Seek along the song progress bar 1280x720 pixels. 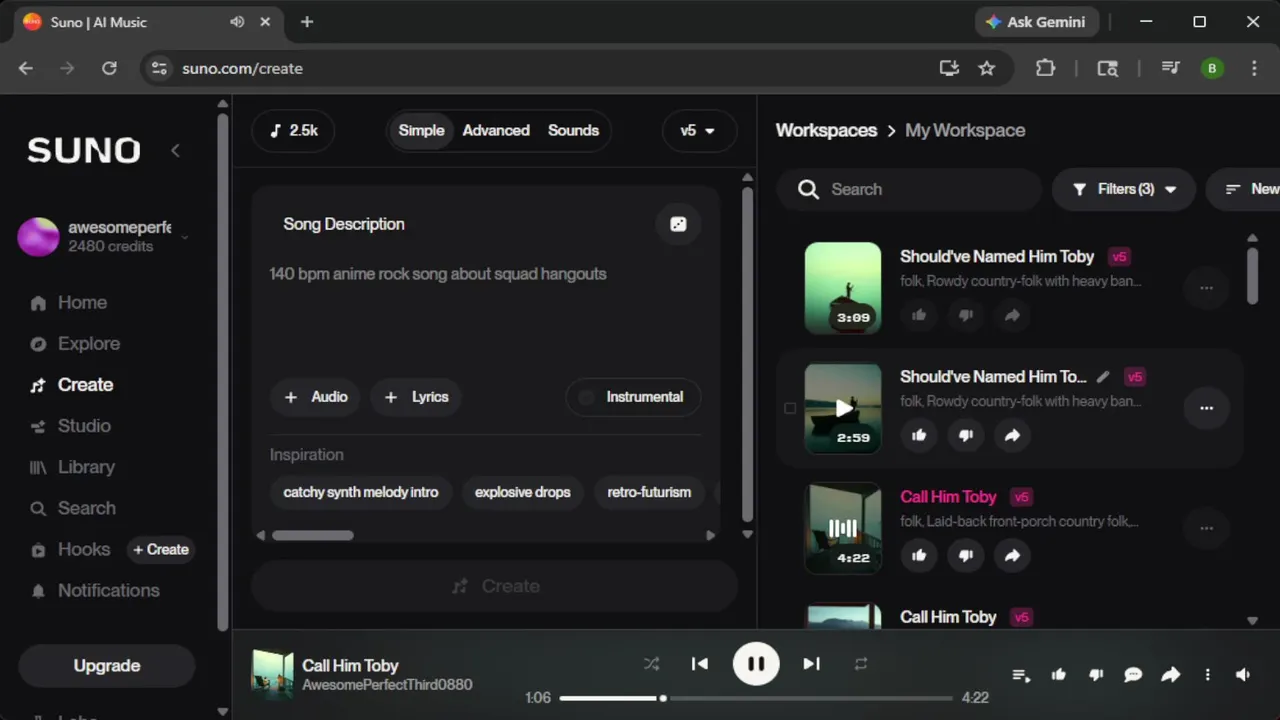tap(756, 698)
